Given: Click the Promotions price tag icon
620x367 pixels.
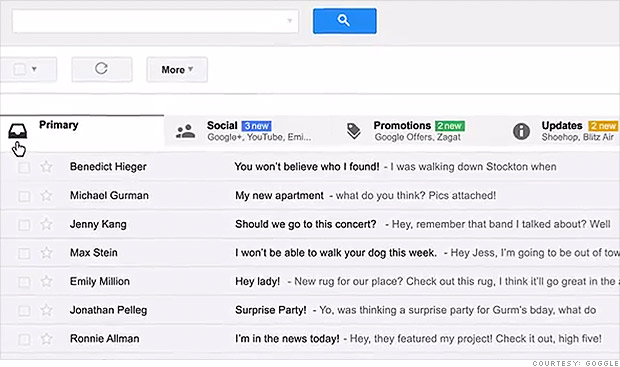Looking at the screenshot, I should [353, 131].
